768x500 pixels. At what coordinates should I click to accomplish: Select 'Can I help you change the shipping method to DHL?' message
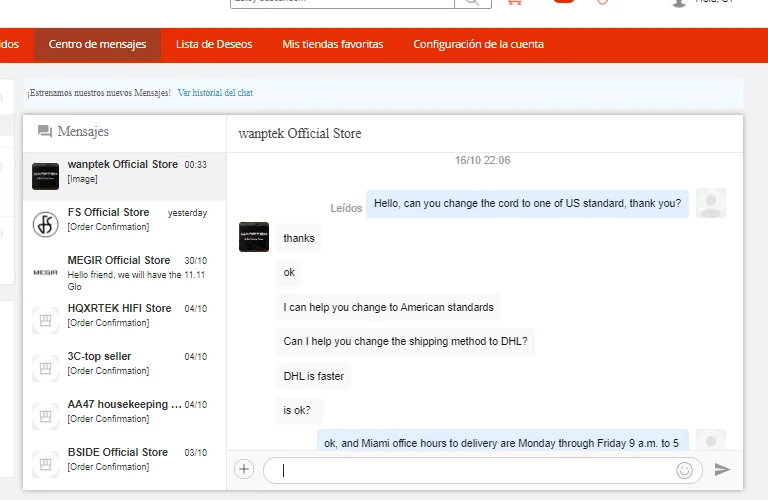coord(406,341)
